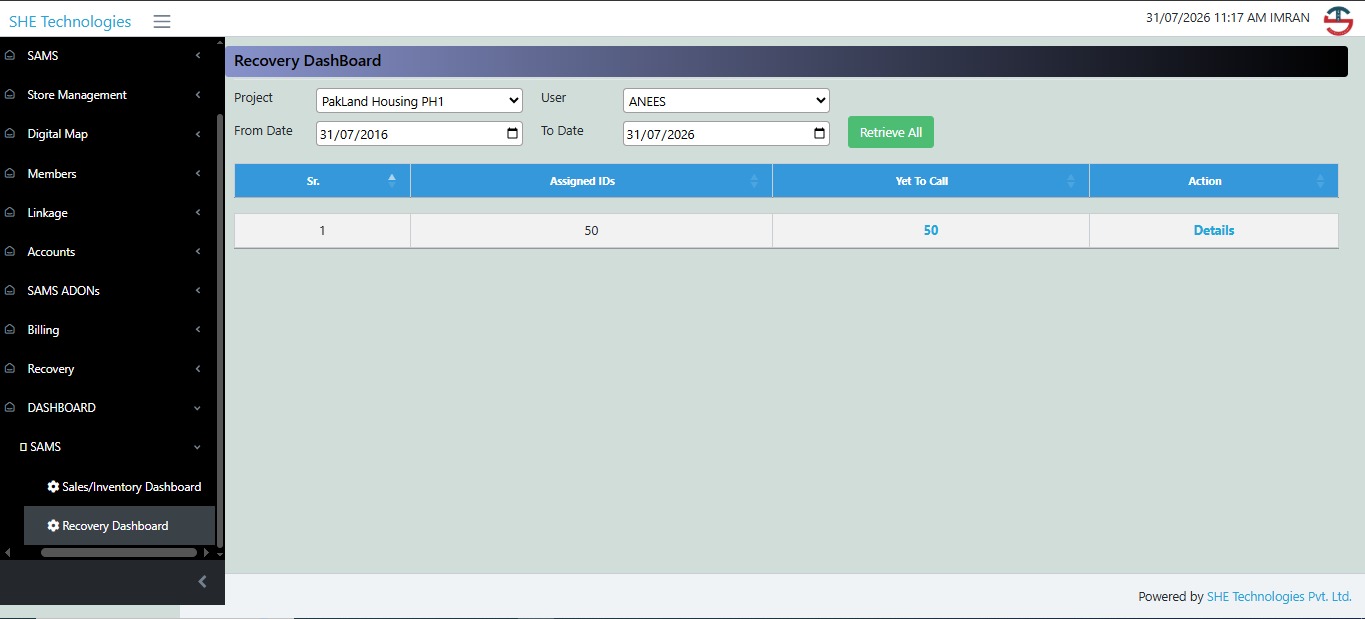The width and height of the screenshot is (1365, 619).
Task: Click gear icon beside Sales/Inventory Dashboard
Action: click(x=54, y=487)
